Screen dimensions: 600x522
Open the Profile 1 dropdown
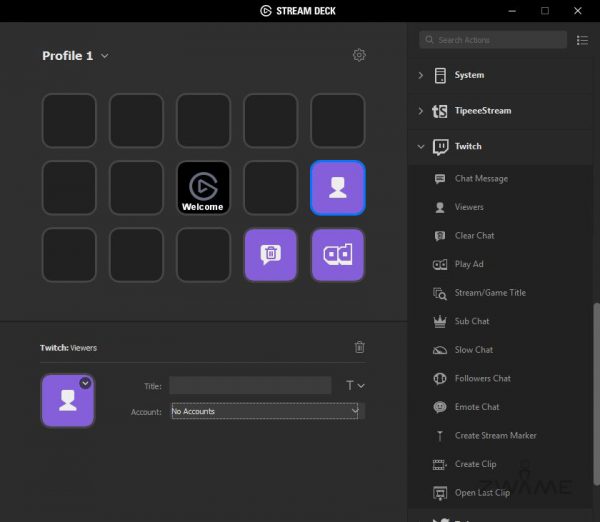click(x=75, y=56)
